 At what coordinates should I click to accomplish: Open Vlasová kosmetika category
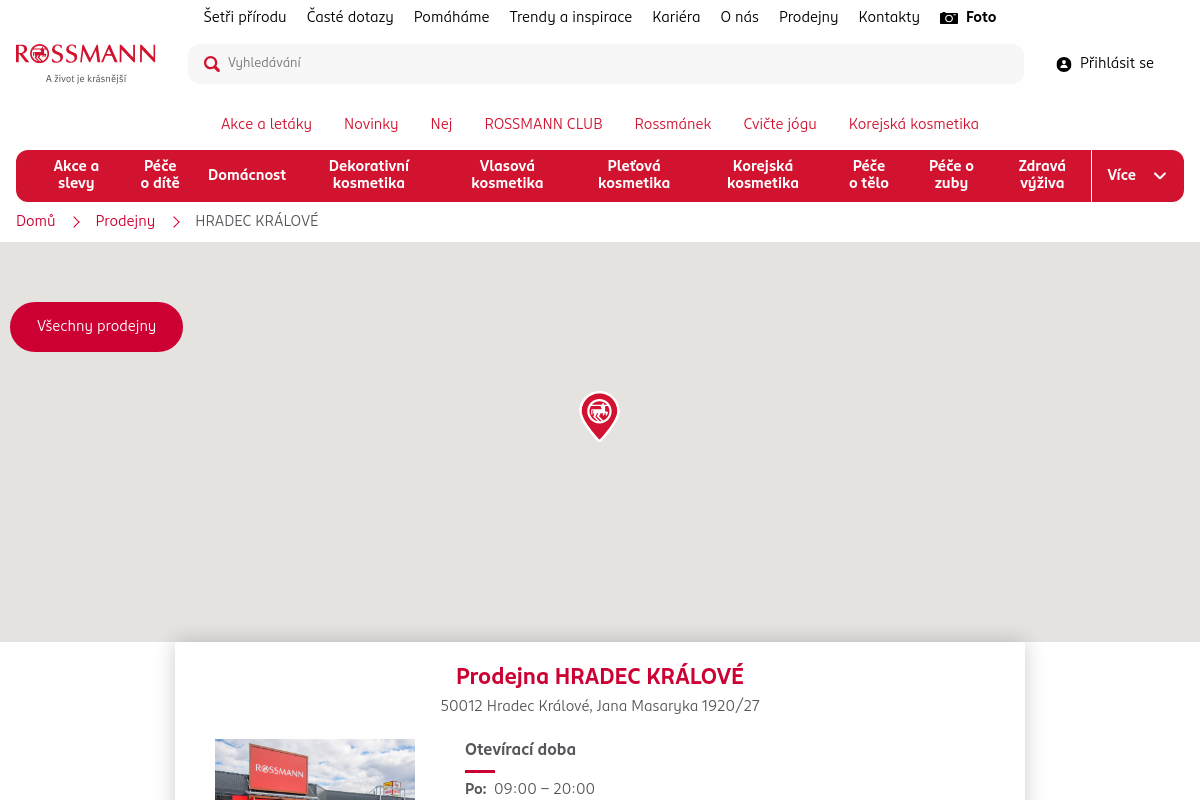click(x=507, y=175)
